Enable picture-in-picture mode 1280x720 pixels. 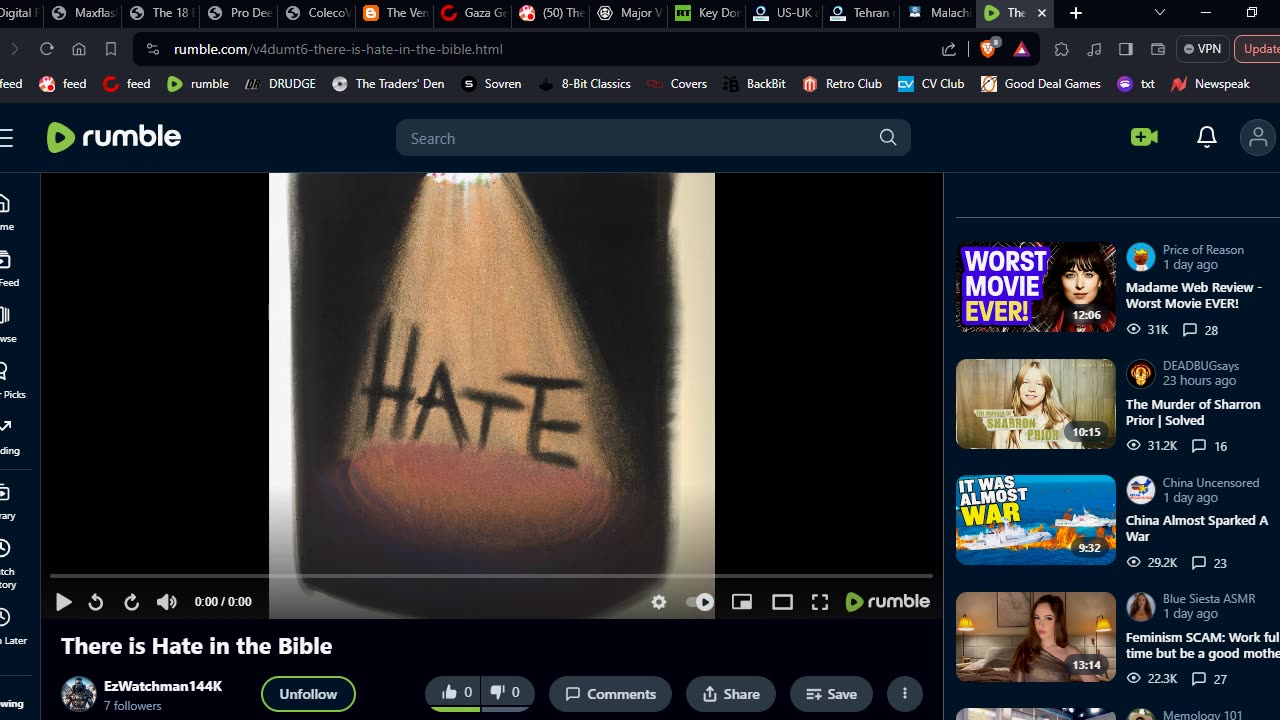tap(742, 602)
